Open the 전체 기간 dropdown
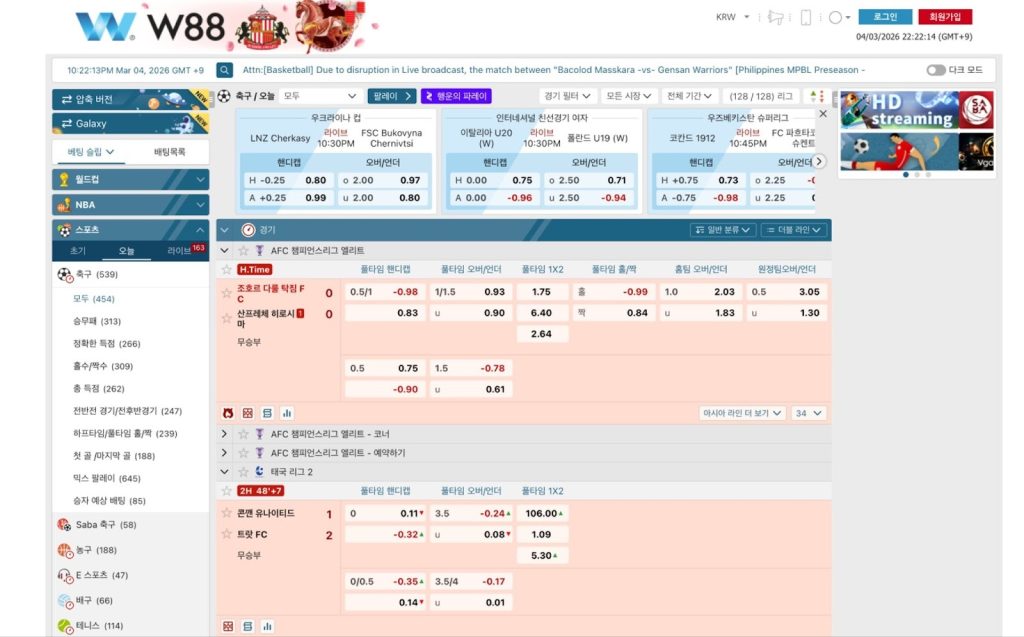The height and width of the screenshot is (637, 1024). coord(689,96)
